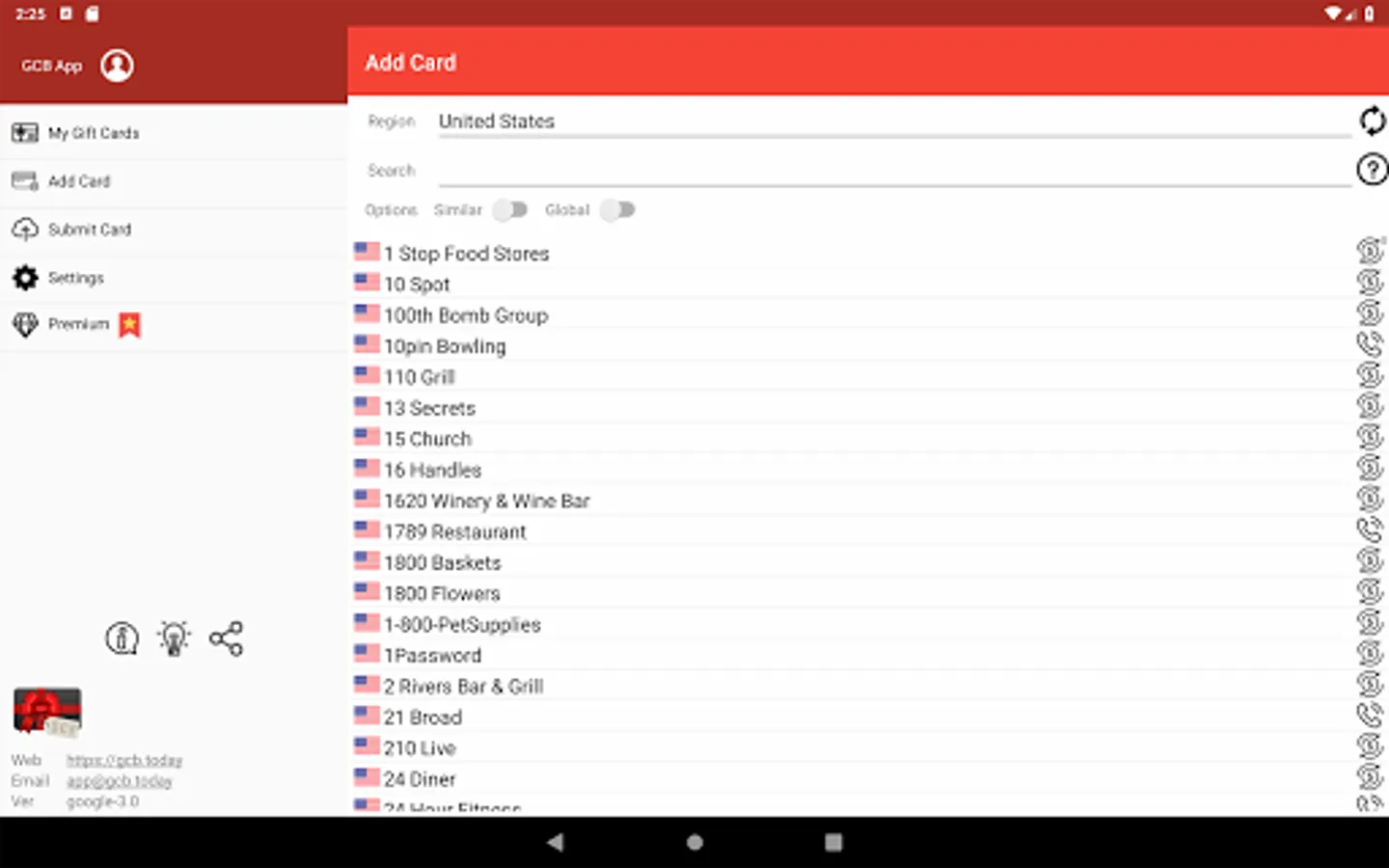Click the balance icon for 24 Diner
Screen dimensions: 1389x868
coord(1370,775)
